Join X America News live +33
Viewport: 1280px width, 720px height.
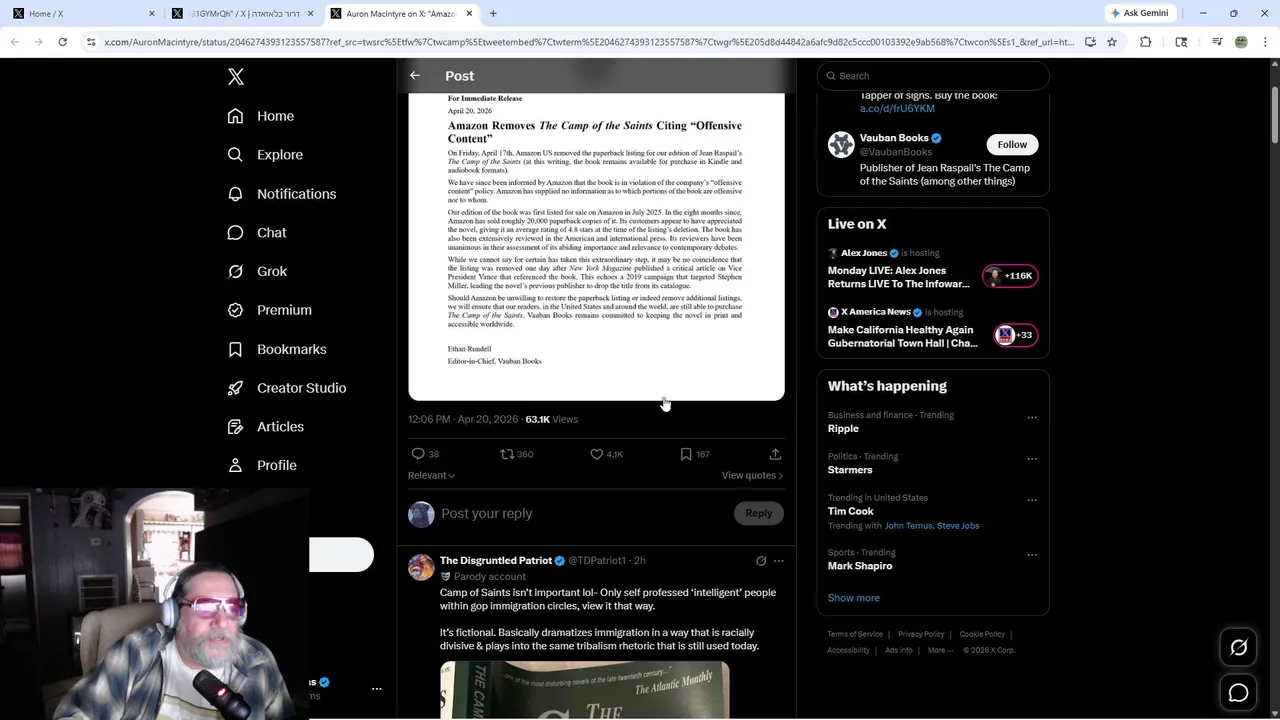pos(1016,335)
